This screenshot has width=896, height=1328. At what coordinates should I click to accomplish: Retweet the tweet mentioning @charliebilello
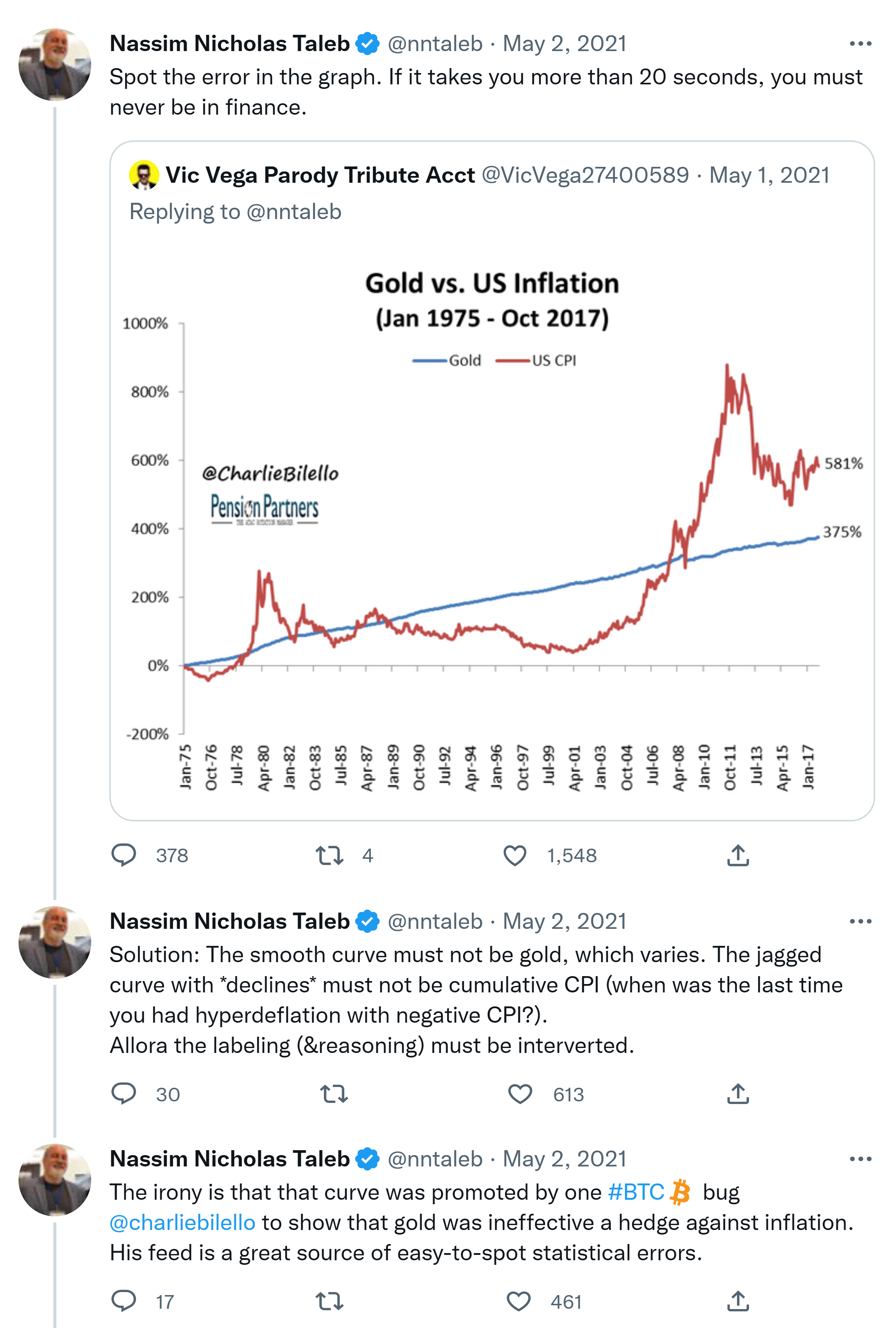point(330,1301)
